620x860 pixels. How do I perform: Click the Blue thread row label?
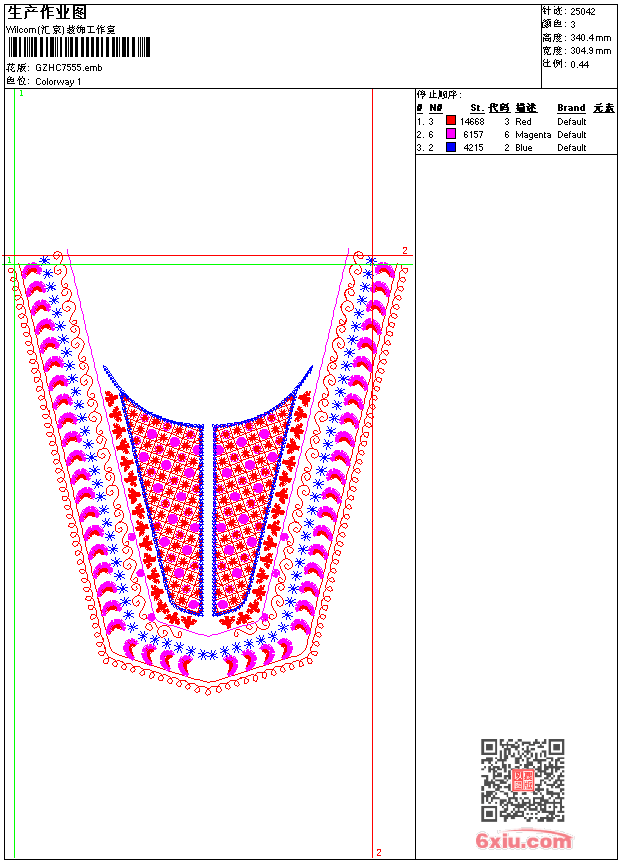click(x=524, y=148)
